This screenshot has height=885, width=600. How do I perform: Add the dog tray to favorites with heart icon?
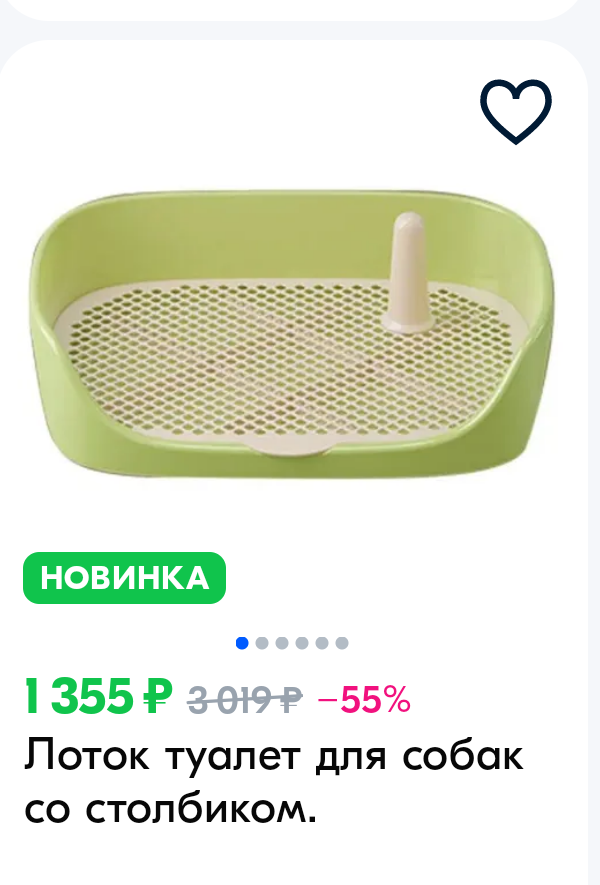point(516,111)
